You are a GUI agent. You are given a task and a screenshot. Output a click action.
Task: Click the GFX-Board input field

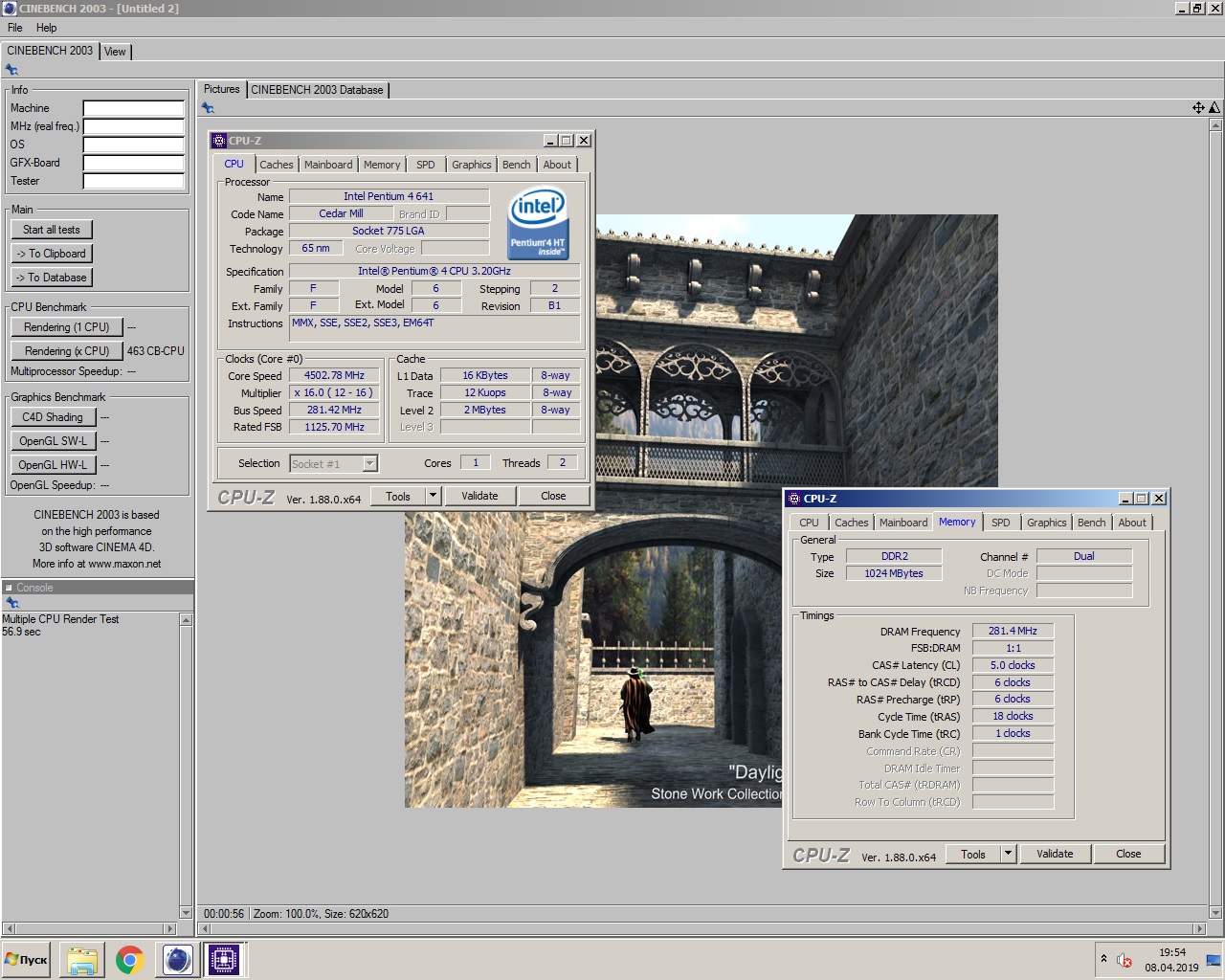pos(133,163)
